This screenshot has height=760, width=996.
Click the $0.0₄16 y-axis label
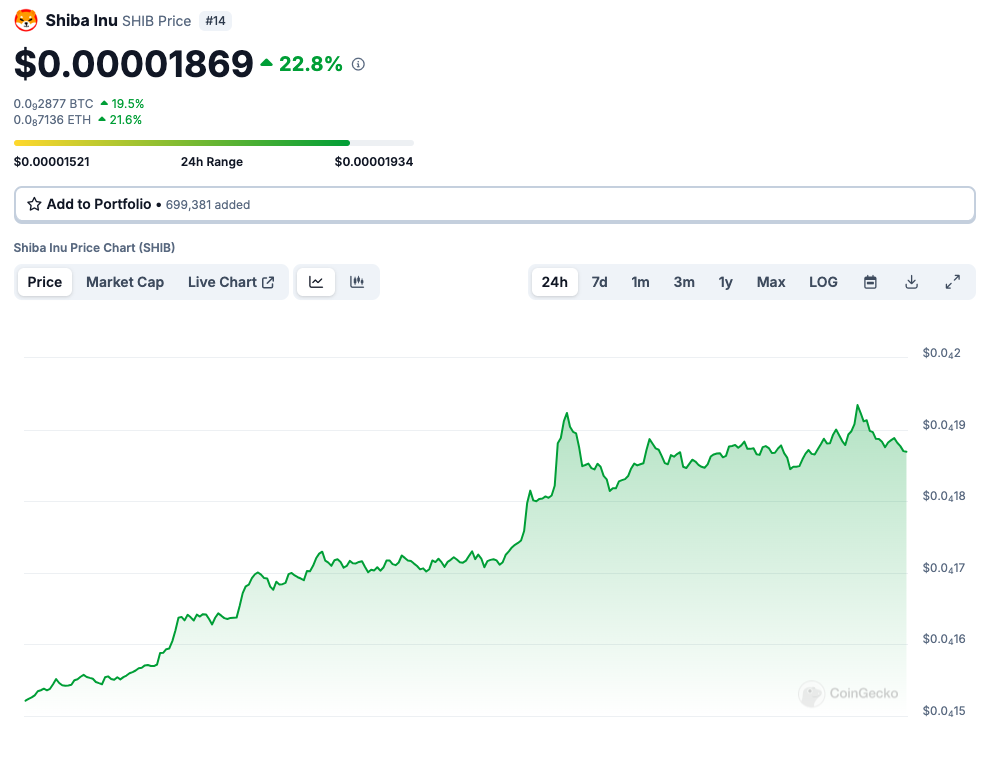[x=944, y=639]
